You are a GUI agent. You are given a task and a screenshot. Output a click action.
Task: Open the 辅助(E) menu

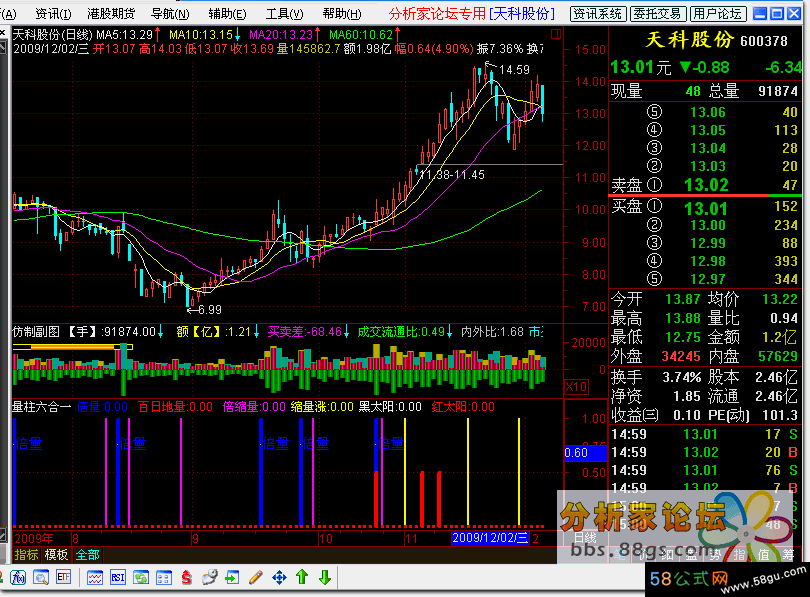pyautogui.click(x=227, y=13)
